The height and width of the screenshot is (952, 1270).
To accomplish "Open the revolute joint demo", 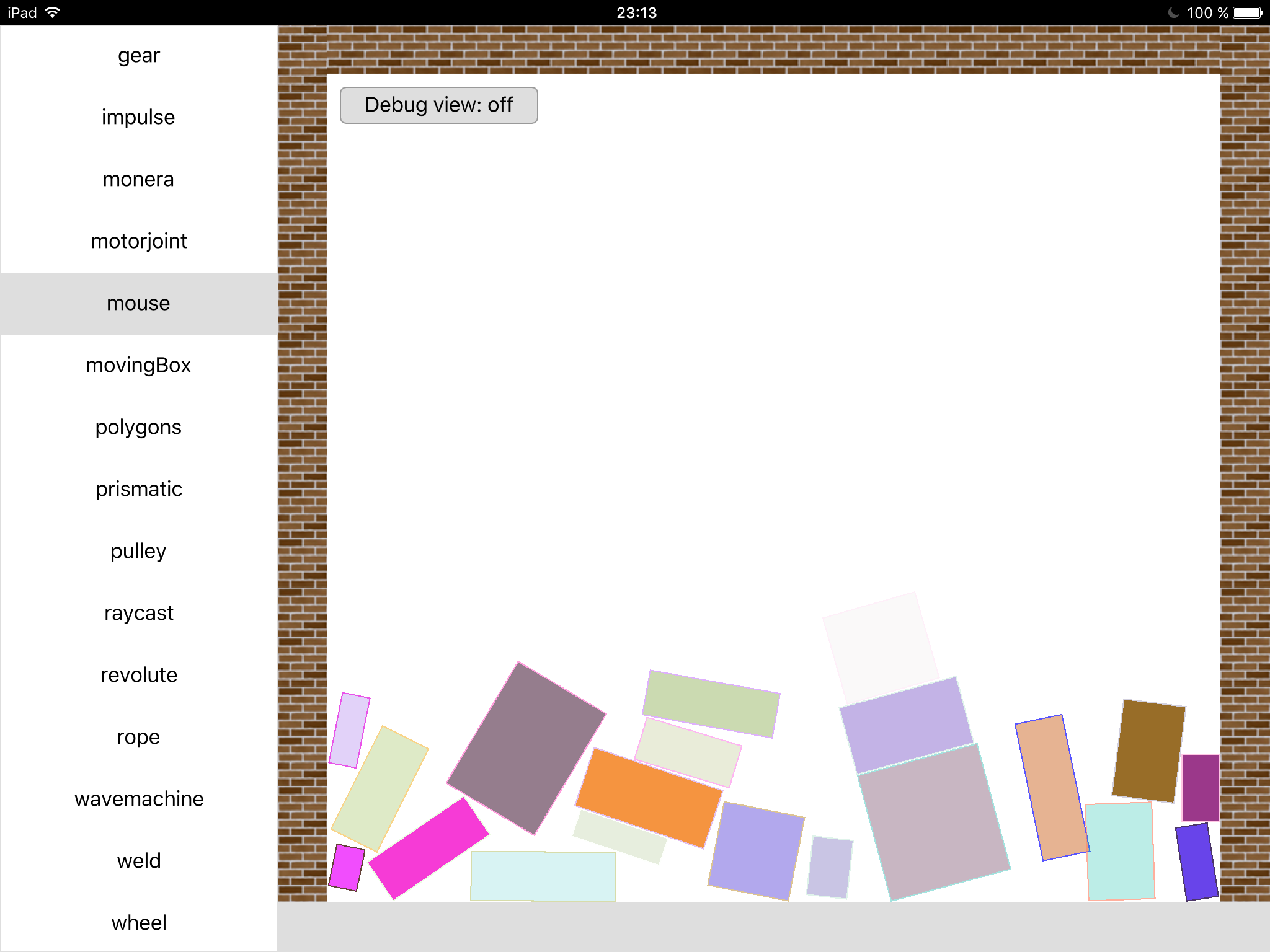I will click(x=139, y=675).
